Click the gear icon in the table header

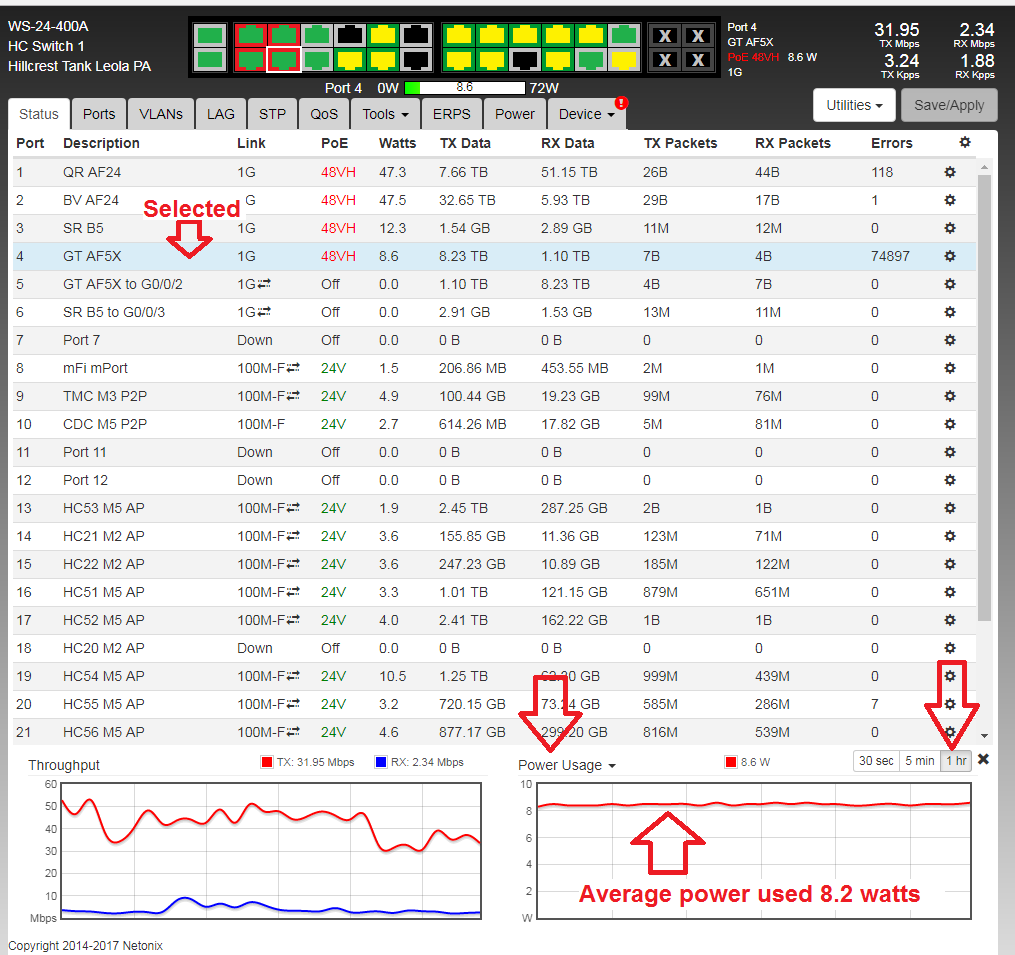[964, 143]
